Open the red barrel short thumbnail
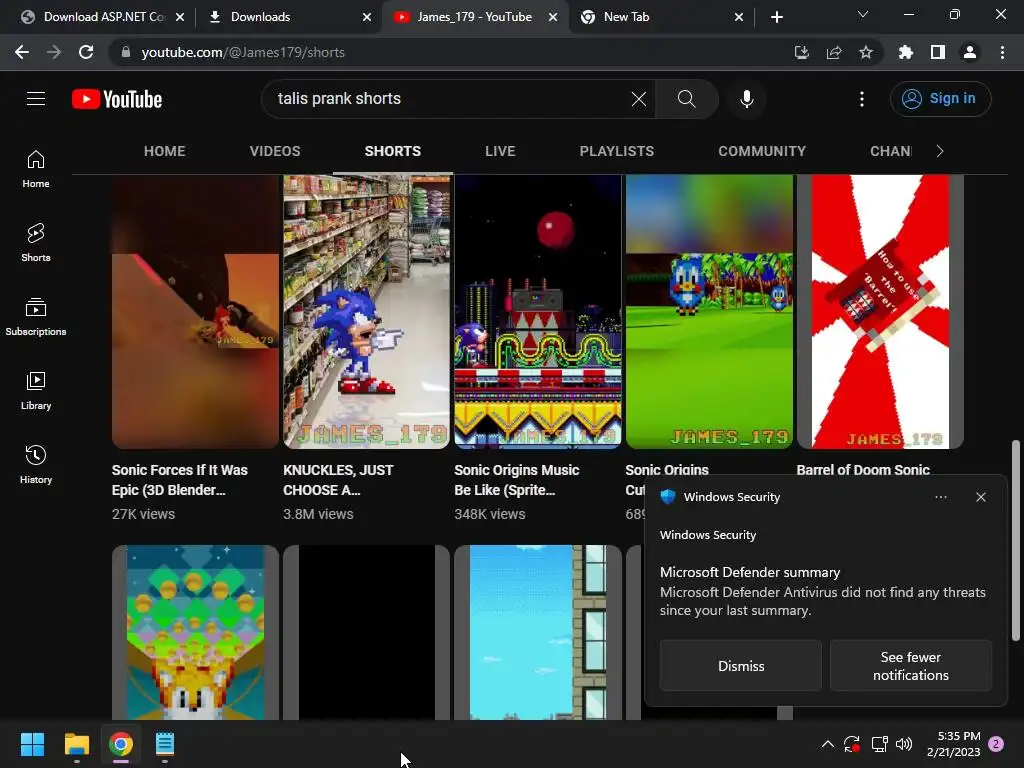The image size is (1024, 768). [x=880, y=312]
